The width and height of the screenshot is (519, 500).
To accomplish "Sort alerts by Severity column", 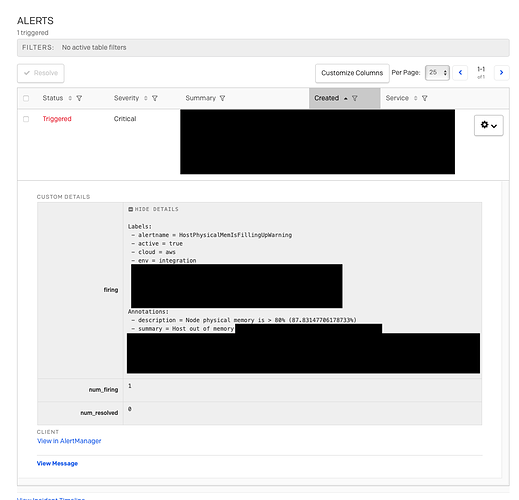I will click(146, 98).
